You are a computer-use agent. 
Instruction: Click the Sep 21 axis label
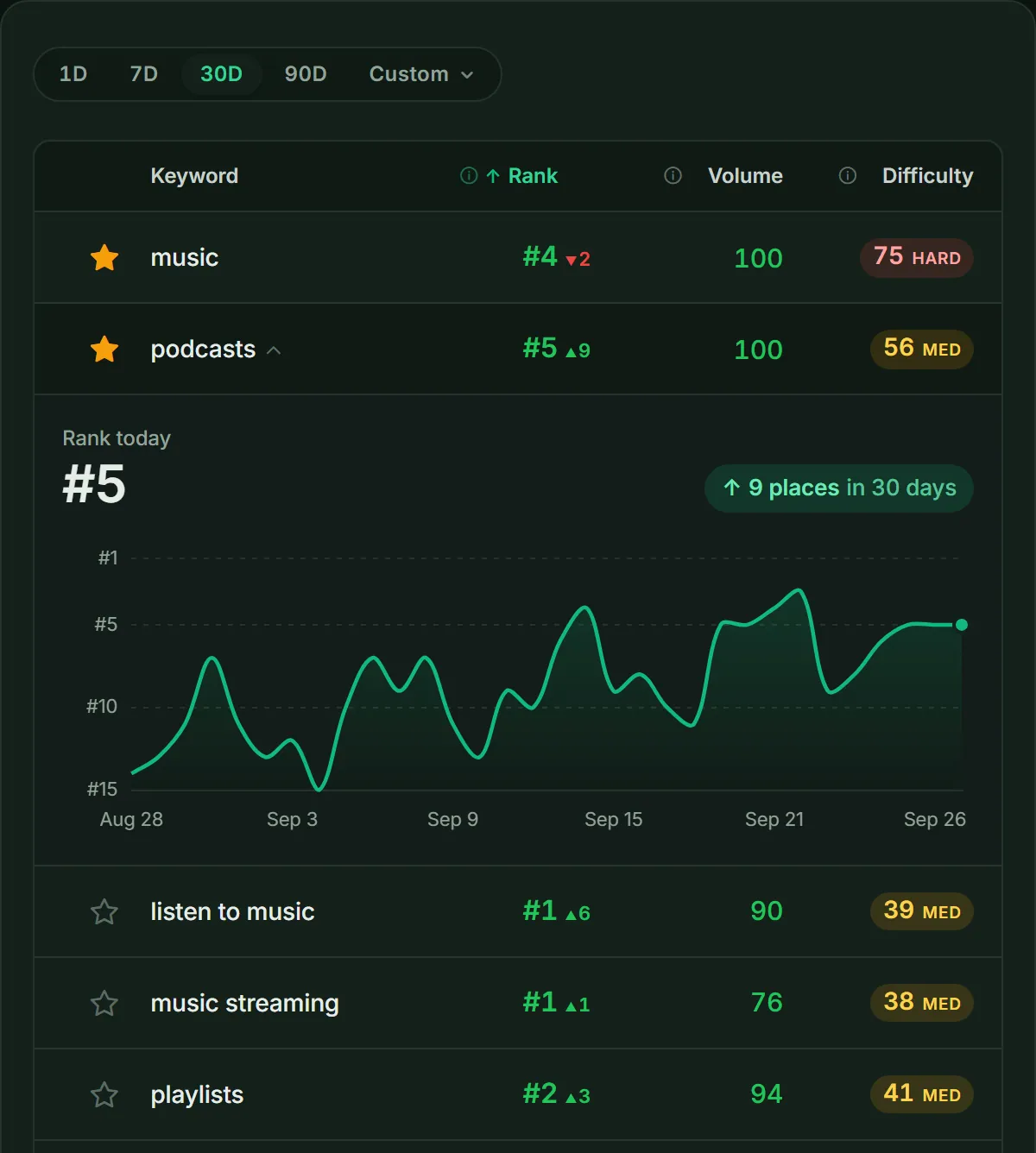point(774,819)
